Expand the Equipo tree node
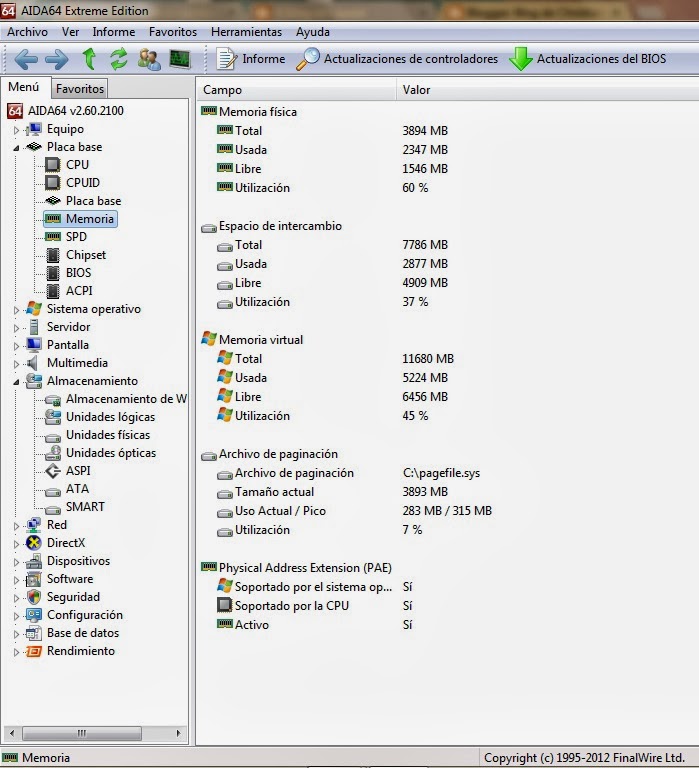This screenshot has width=699, height=768. [16, 130]
